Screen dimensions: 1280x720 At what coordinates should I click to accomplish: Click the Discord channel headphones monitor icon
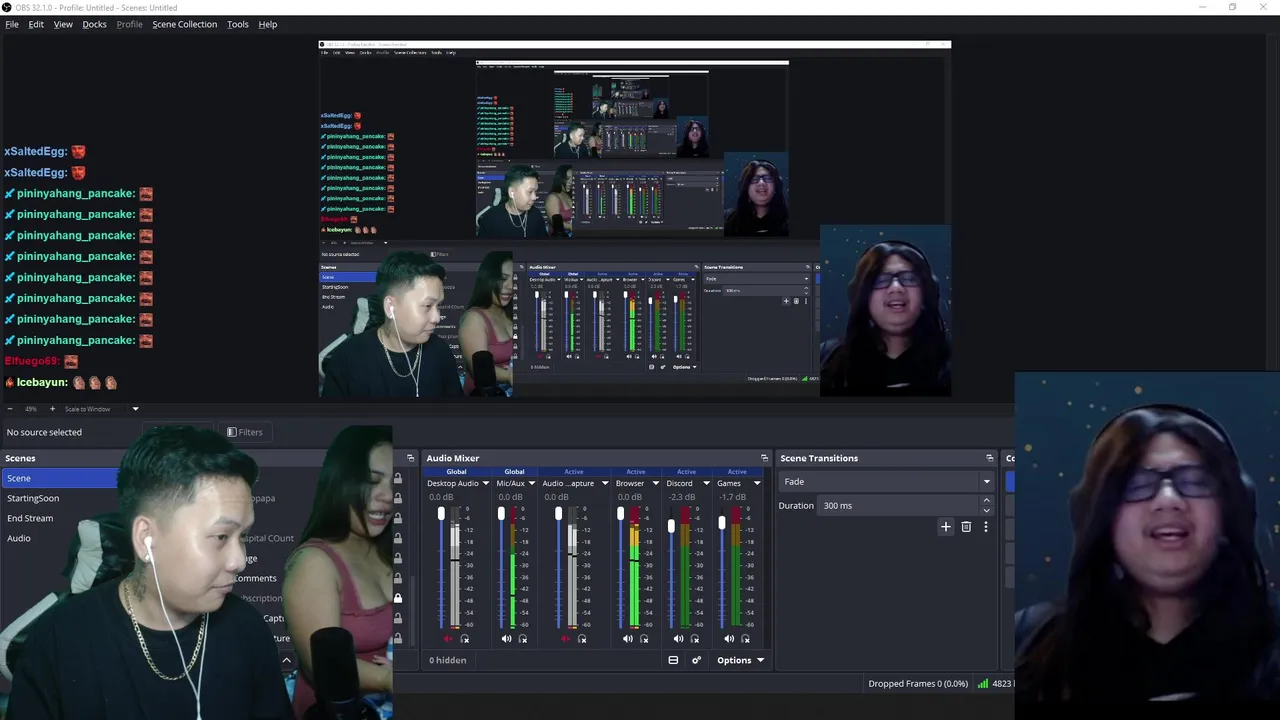(x=695, y=639)
